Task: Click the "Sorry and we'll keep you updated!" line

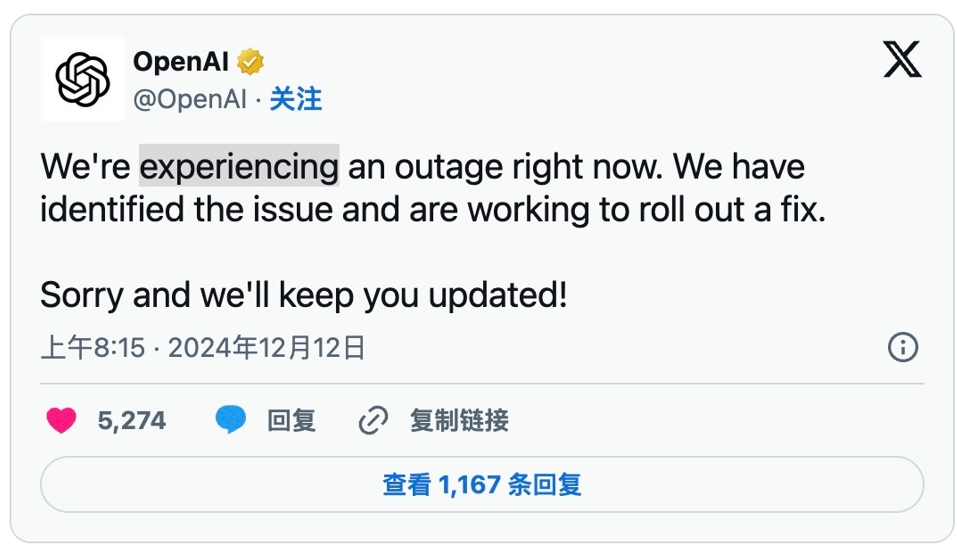Action: pyautogui.click(x=303, y=295)
